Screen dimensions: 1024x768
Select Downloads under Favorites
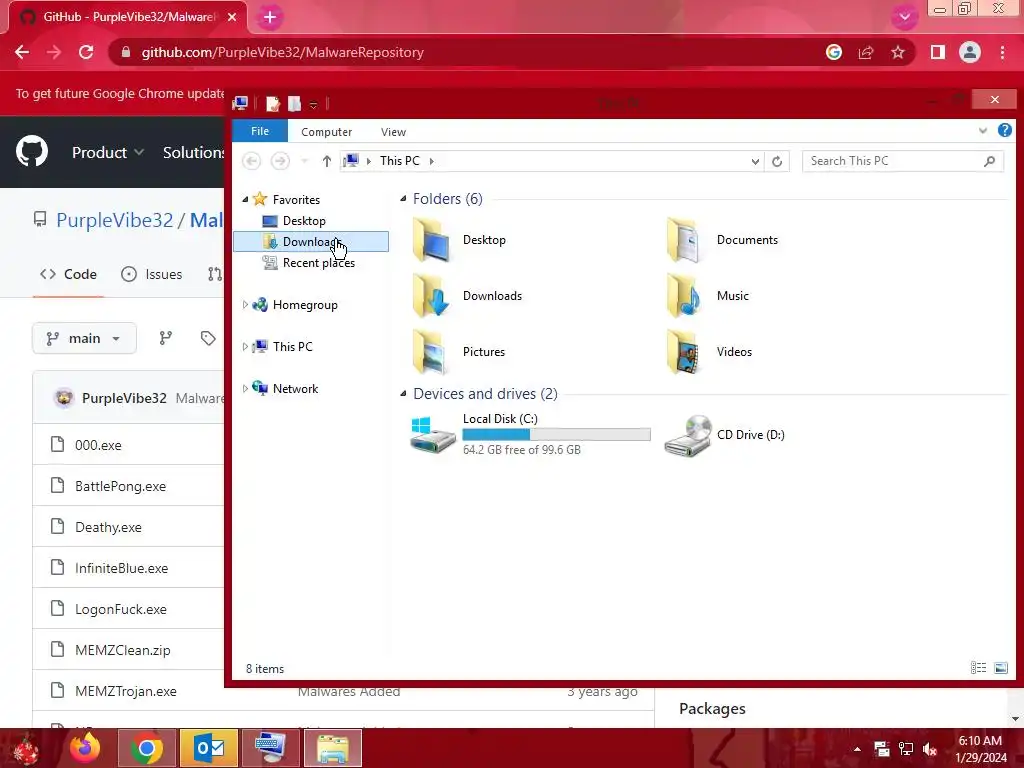tap(311, 242)
